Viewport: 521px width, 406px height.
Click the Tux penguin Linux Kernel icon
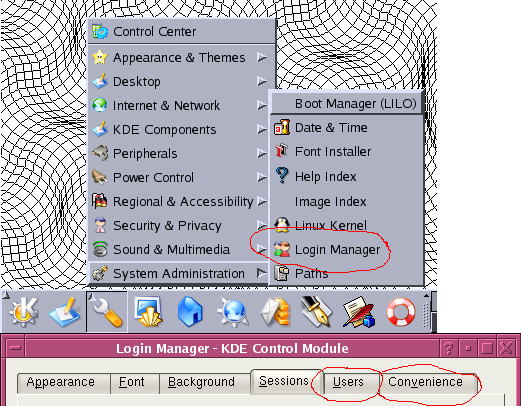282,225
